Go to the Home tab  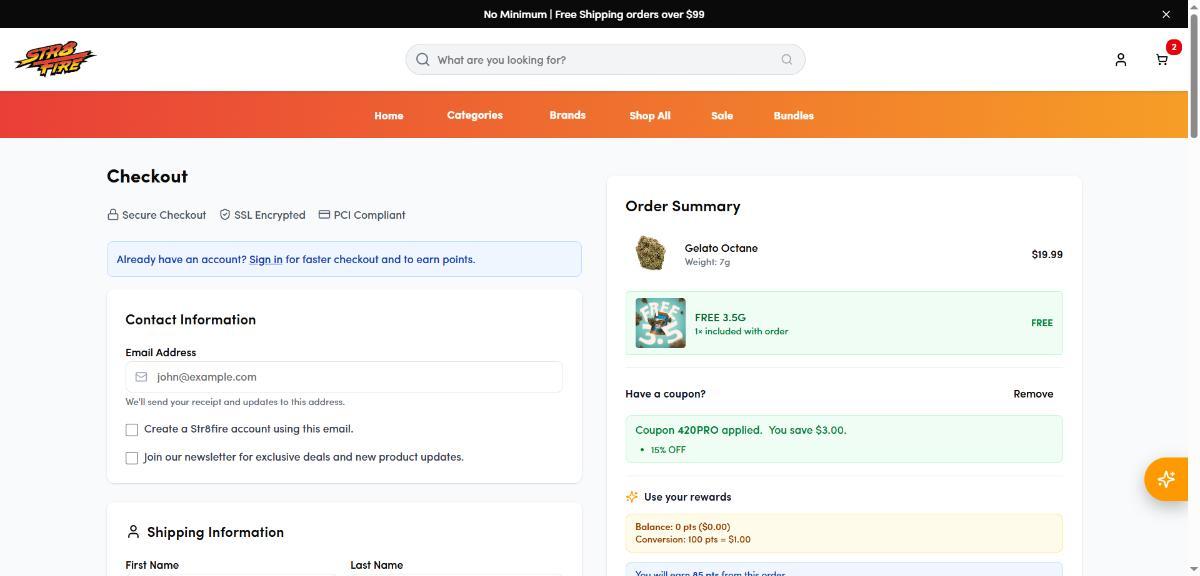point(388,116)
